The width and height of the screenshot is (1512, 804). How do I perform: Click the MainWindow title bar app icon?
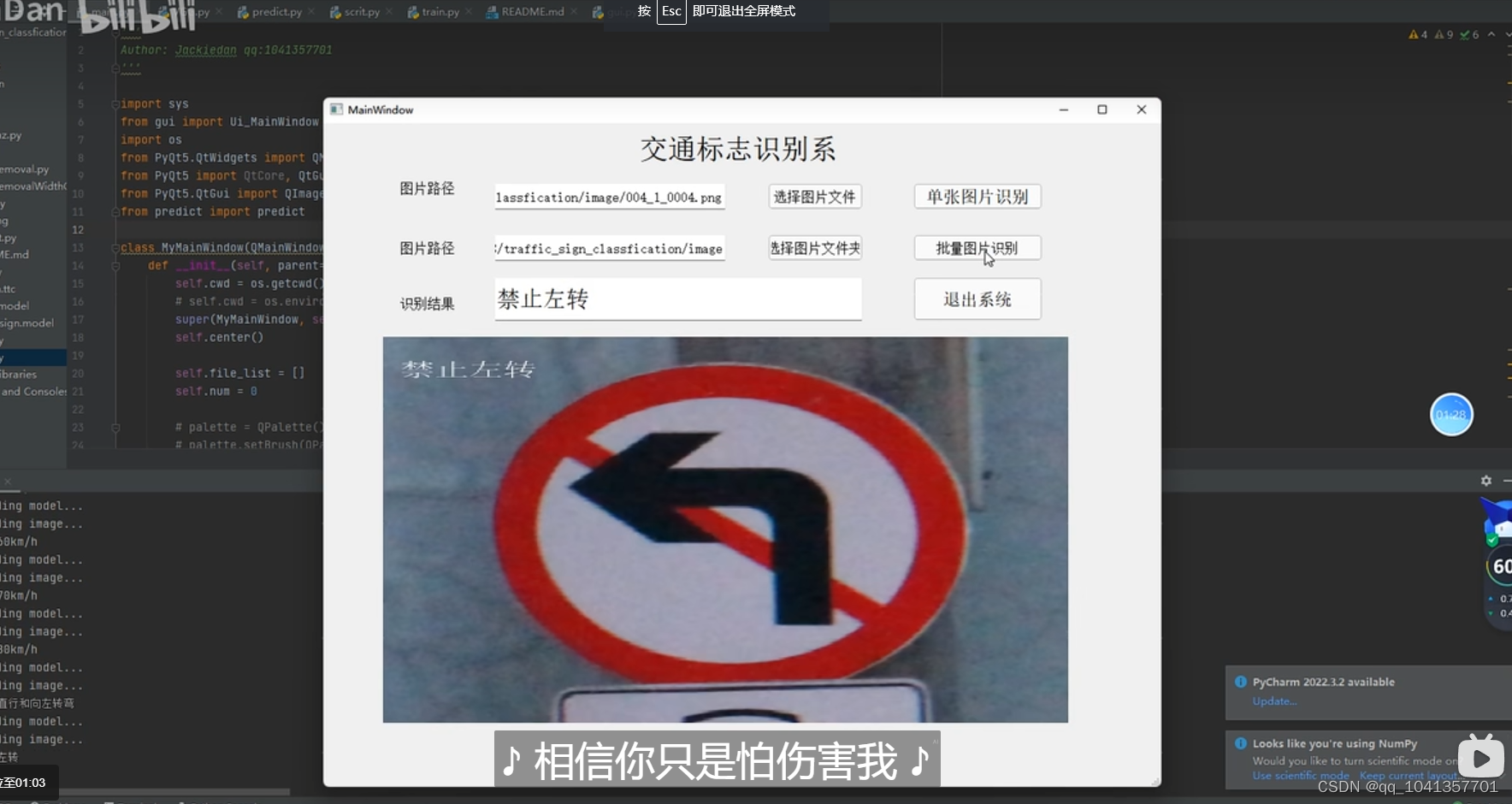click(x=336, y=109)
